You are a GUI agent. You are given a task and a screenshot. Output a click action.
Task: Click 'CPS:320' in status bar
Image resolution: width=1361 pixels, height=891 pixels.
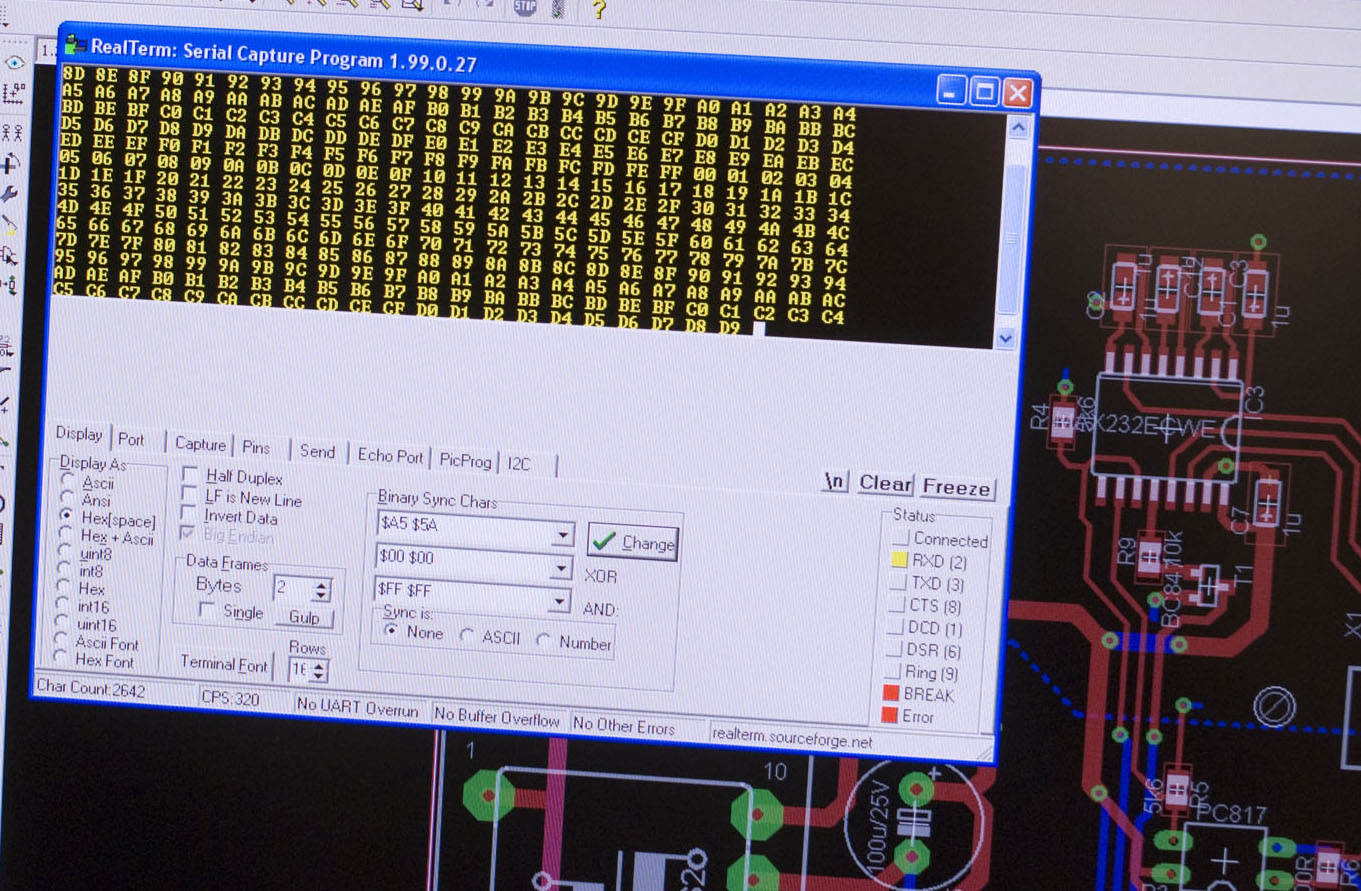[230, 698]
